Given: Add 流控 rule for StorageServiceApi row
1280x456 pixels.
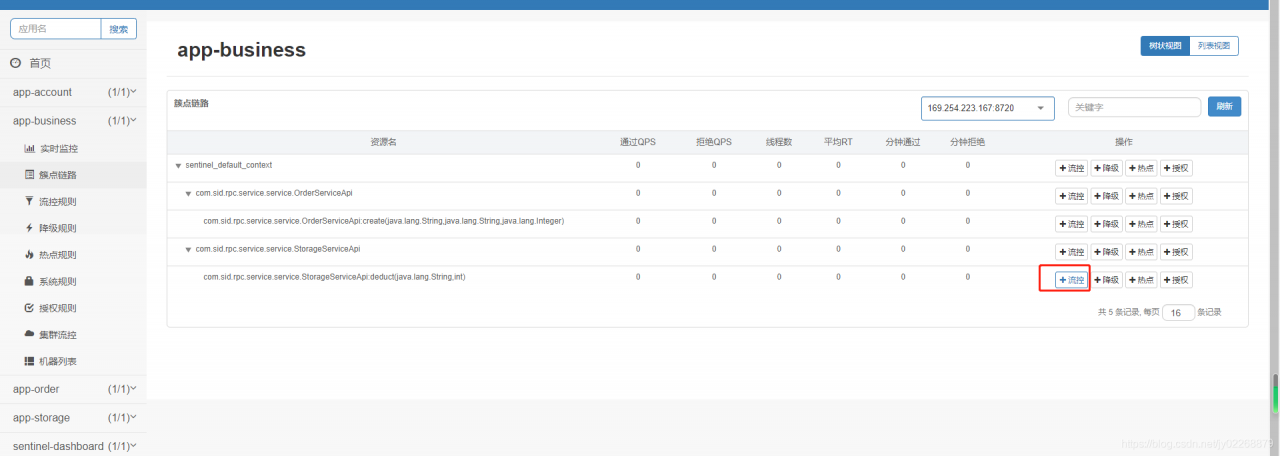Looking at the screenshot, I should [x=1071, y=252].
